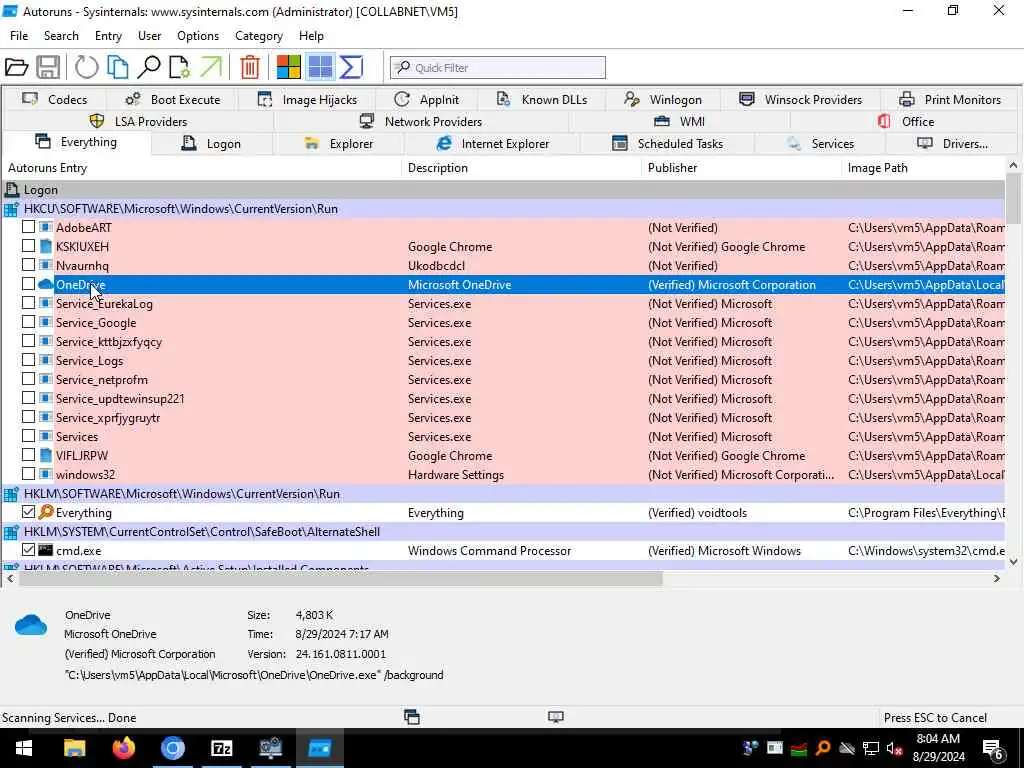Toggle the Windows entries colored logo icon
1024x768 pixels.
[288, 67]
